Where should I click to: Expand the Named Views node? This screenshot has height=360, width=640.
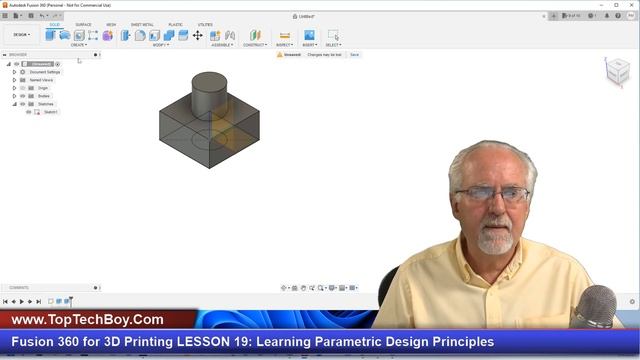pyautogui.click(x=14, y=80)
